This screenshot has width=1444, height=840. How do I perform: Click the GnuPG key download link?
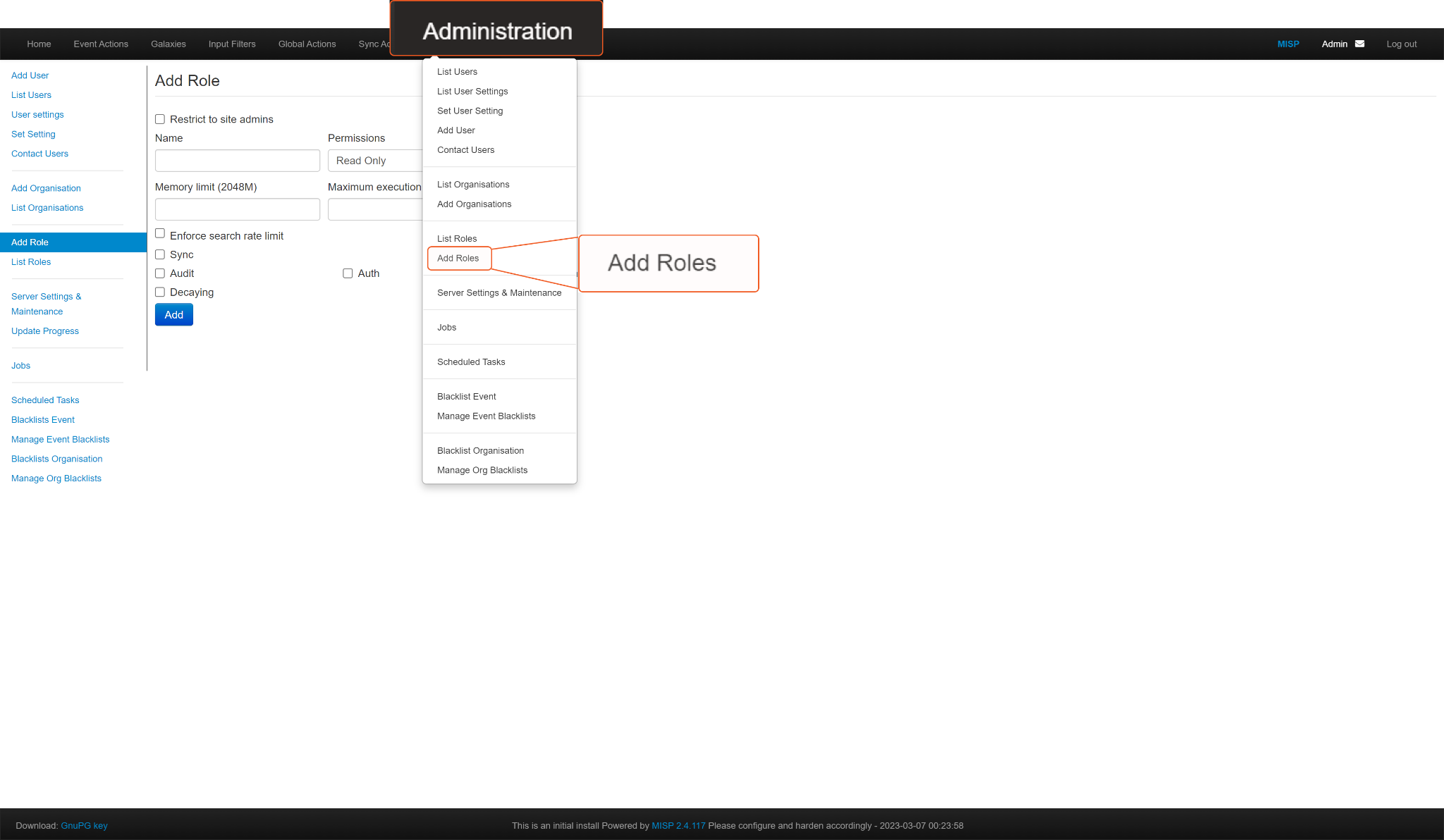click(84, 825)
